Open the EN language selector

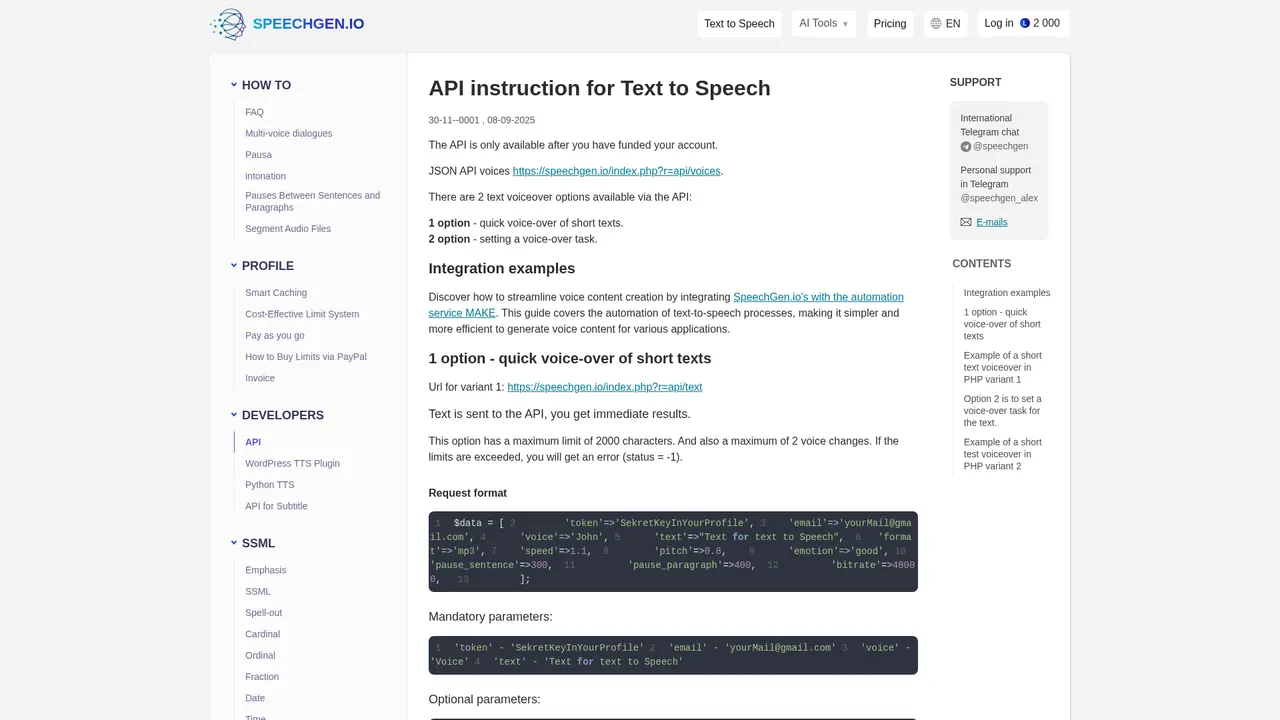[945, 23]
